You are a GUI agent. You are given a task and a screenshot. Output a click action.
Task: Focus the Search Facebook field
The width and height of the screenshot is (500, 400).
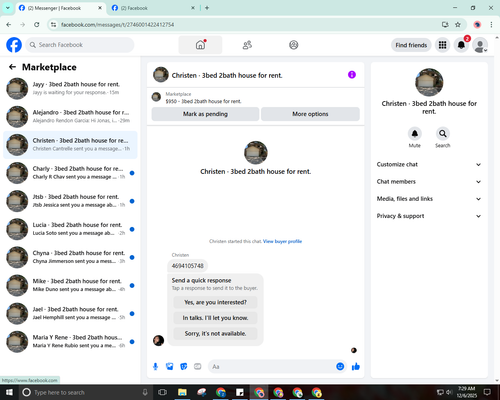(80, 45)
